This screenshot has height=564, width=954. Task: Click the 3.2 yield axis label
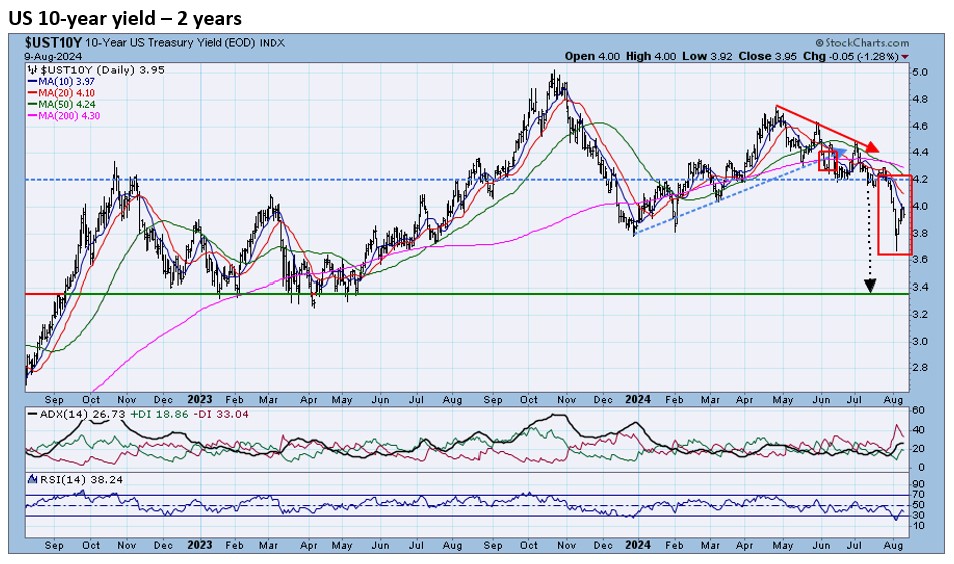[921, 315]
